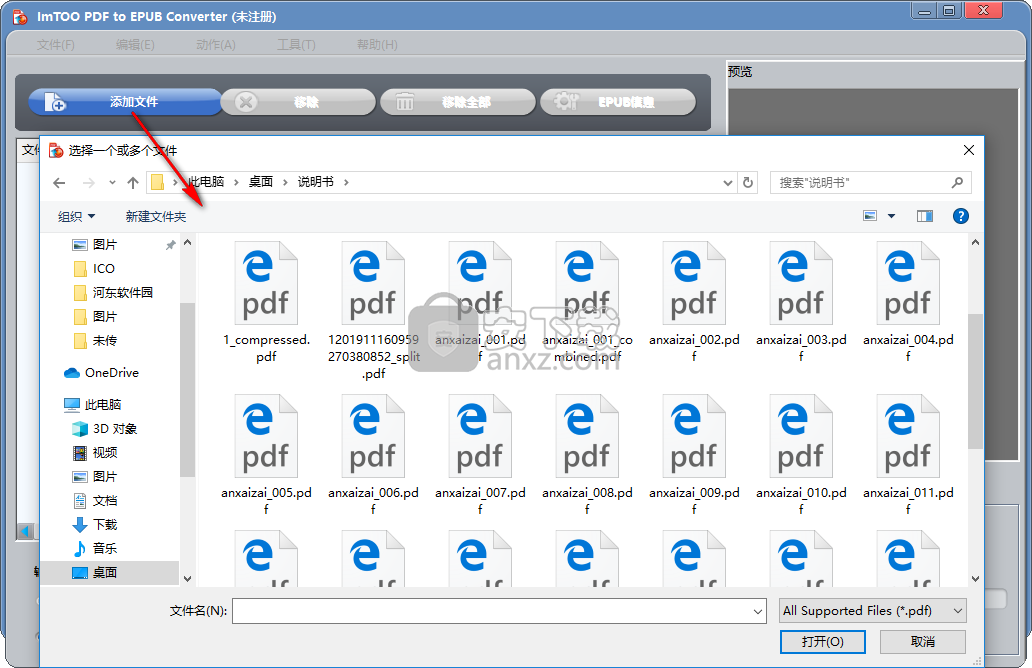Open the All Supported Files type dropdown
The height and width of the screenshot is (668, 1032).
[873, 611]
